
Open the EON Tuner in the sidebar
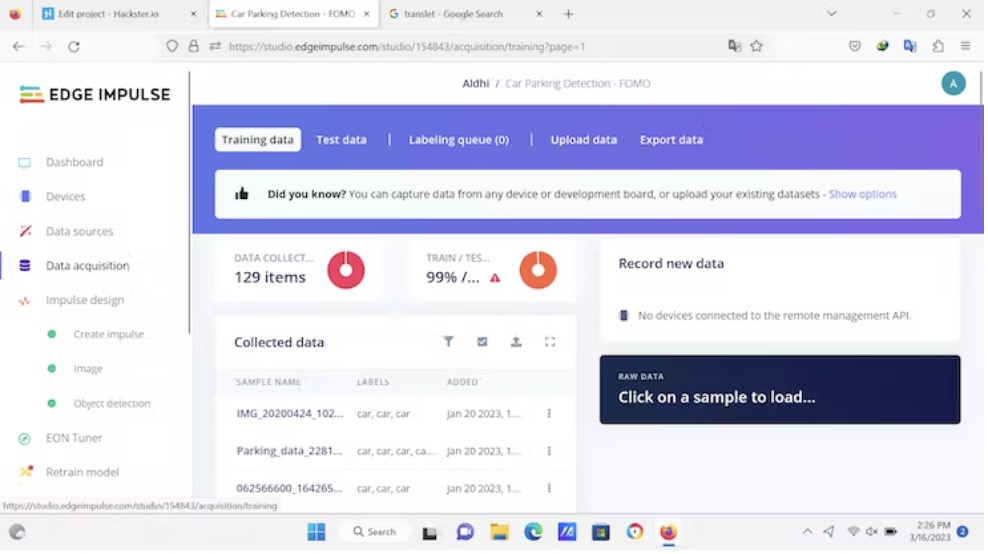(x=74, y=438)
